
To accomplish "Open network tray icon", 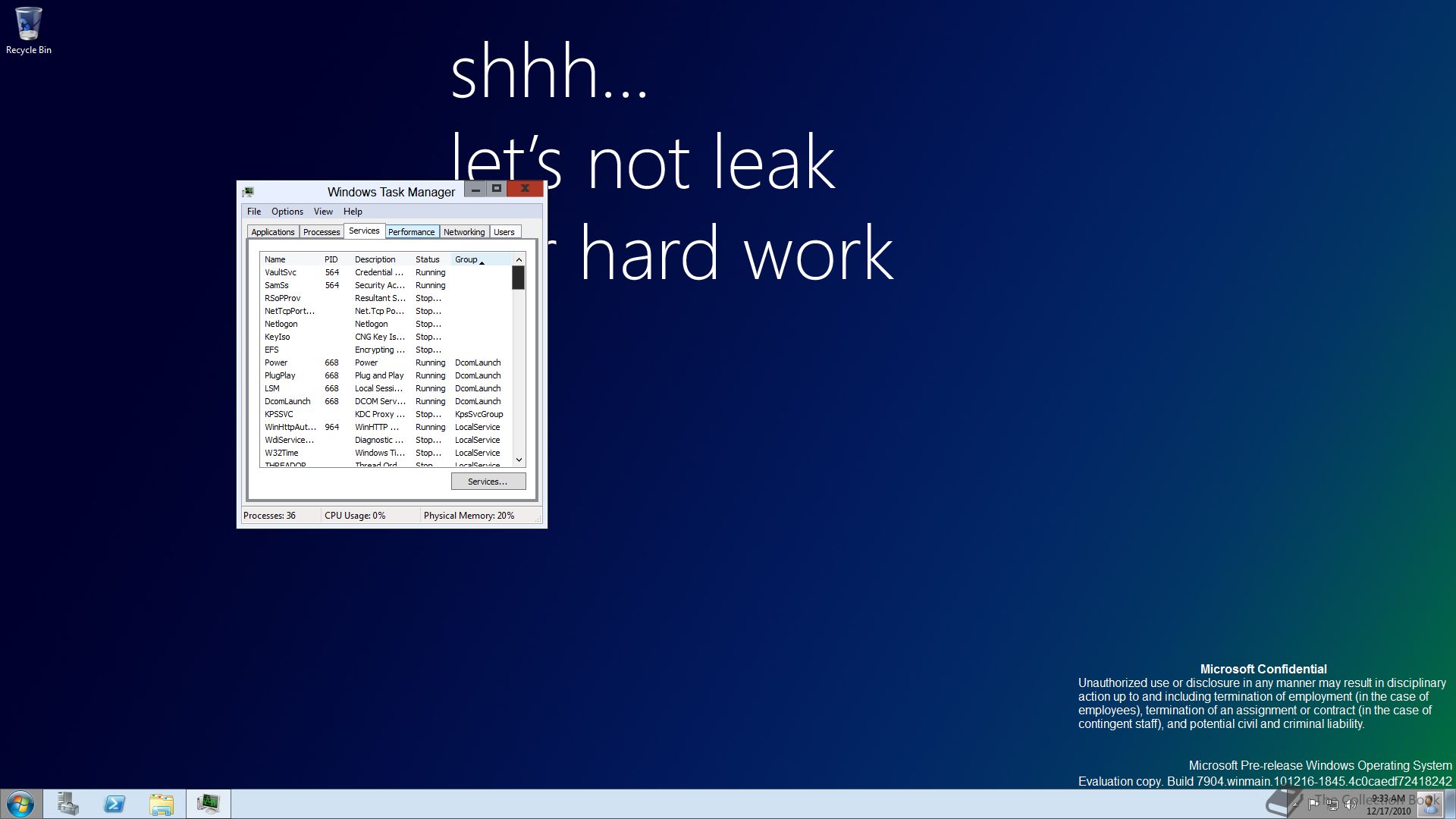I will (1332, 804).
